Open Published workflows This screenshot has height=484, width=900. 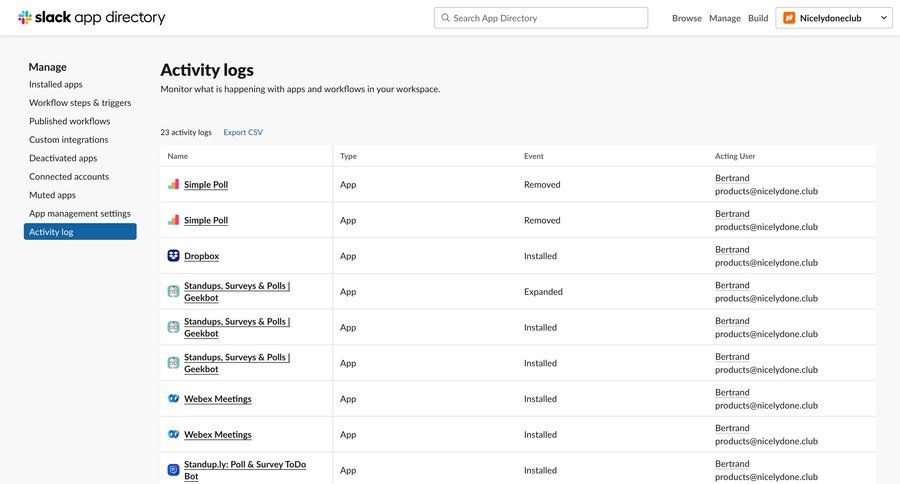[x=69, y=121]
